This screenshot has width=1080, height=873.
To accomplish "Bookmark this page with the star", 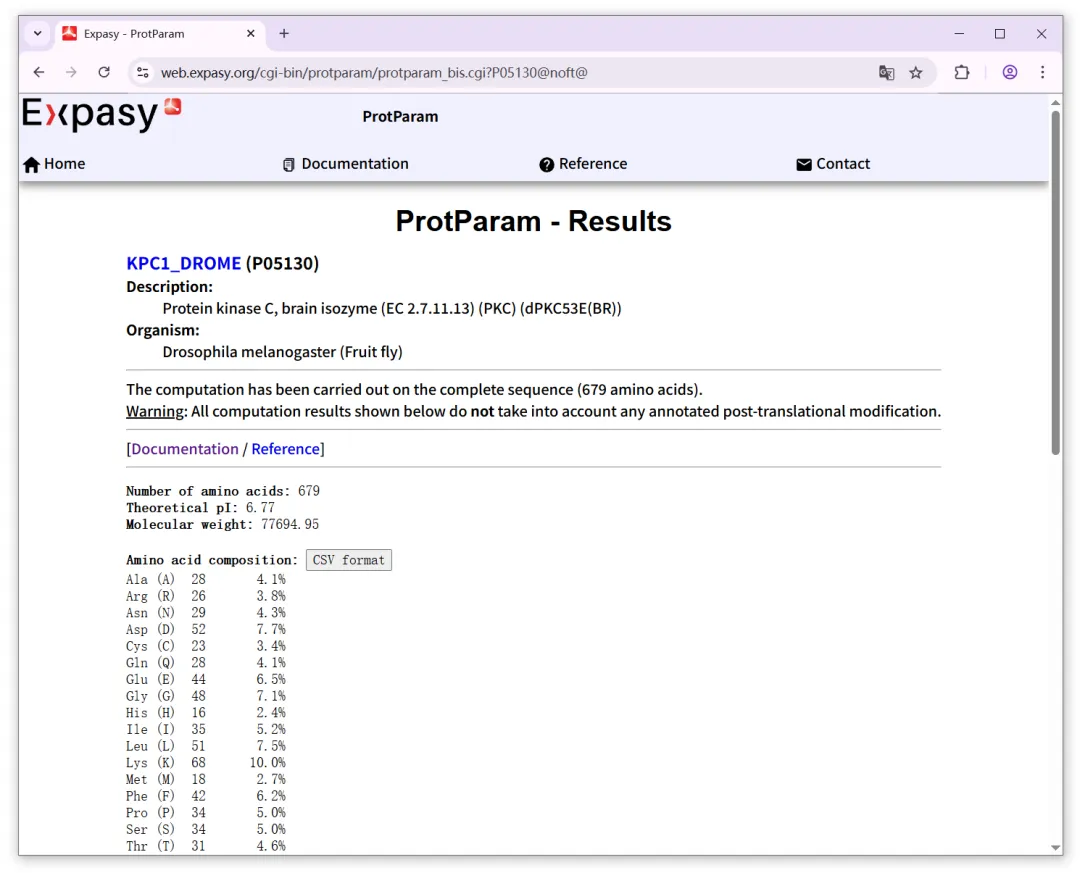I will click(915, 72).
